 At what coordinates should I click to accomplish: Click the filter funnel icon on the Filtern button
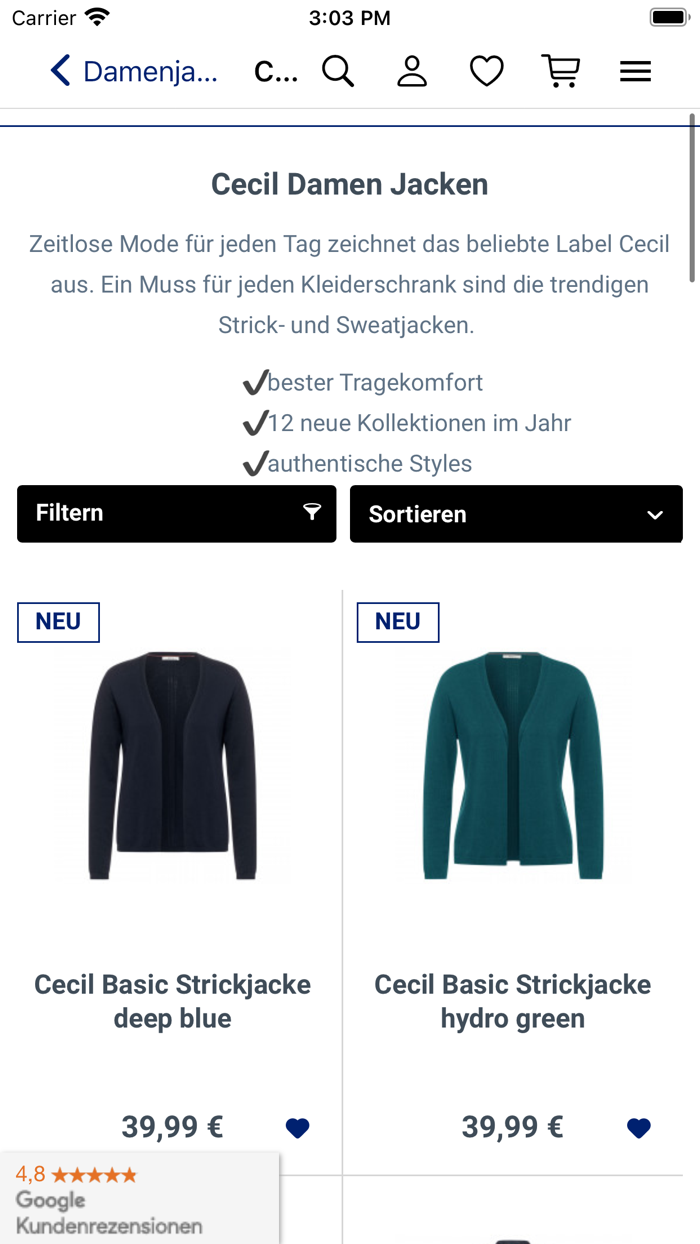(313, 513)
